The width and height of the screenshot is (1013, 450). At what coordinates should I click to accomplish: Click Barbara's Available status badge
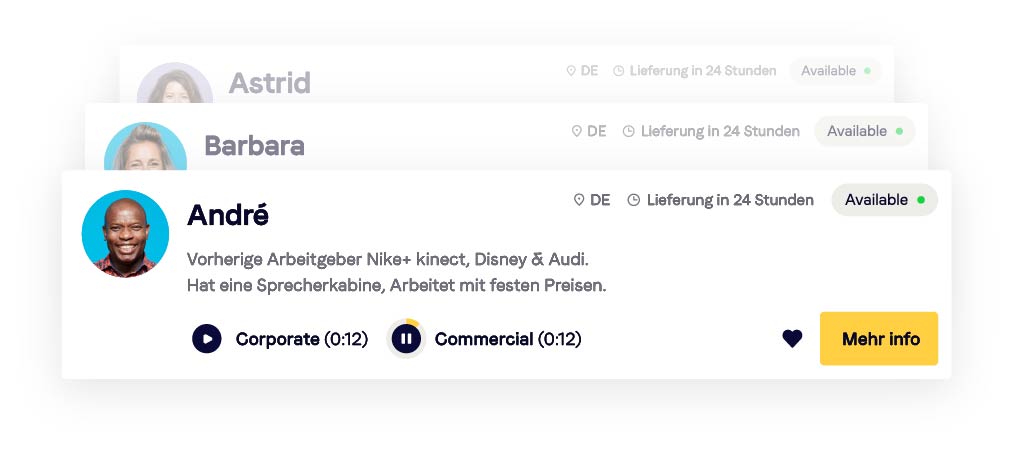tap(864, 131)
